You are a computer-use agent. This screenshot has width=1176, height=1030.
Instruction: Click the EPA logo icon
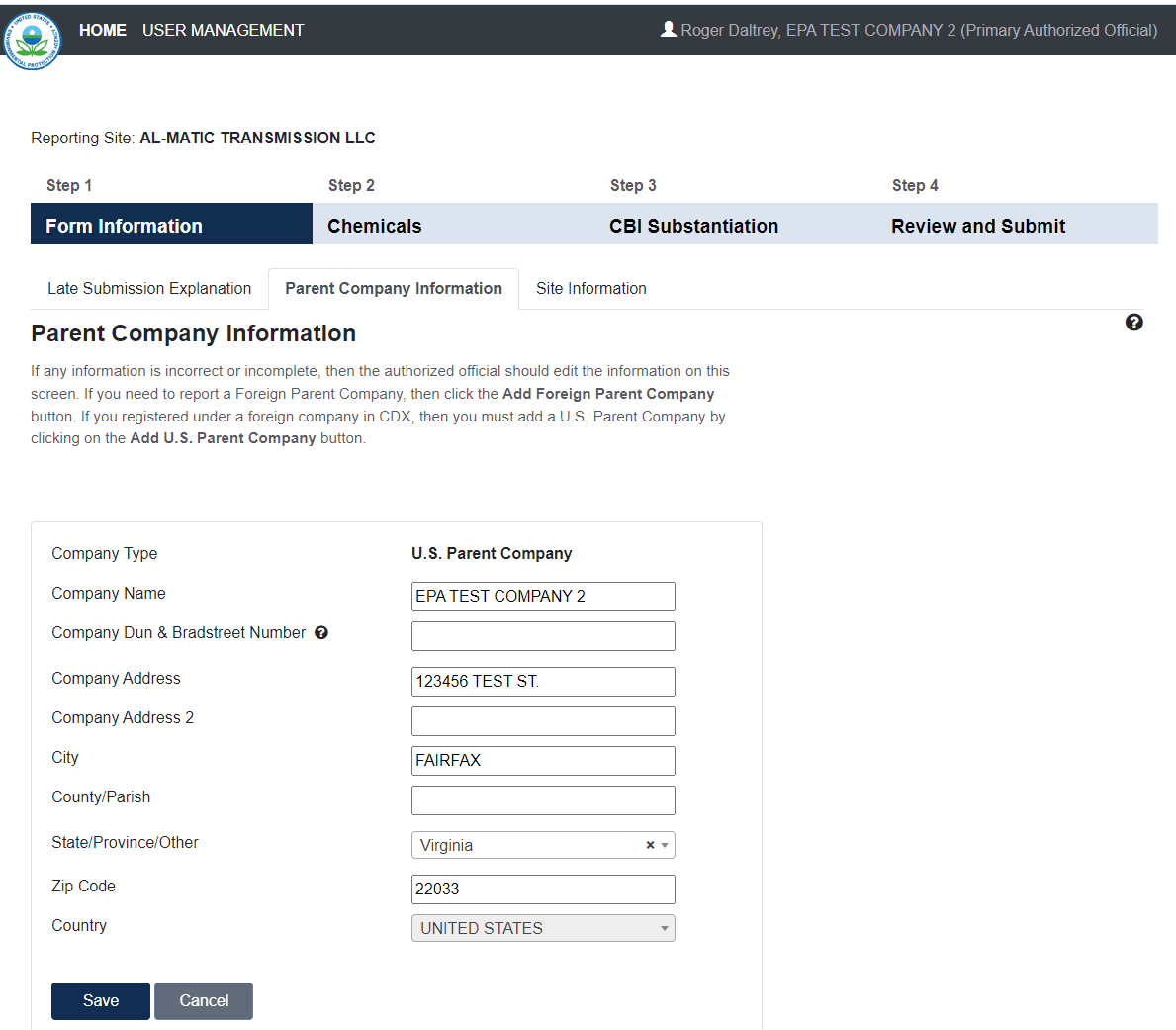click(32, 40)
